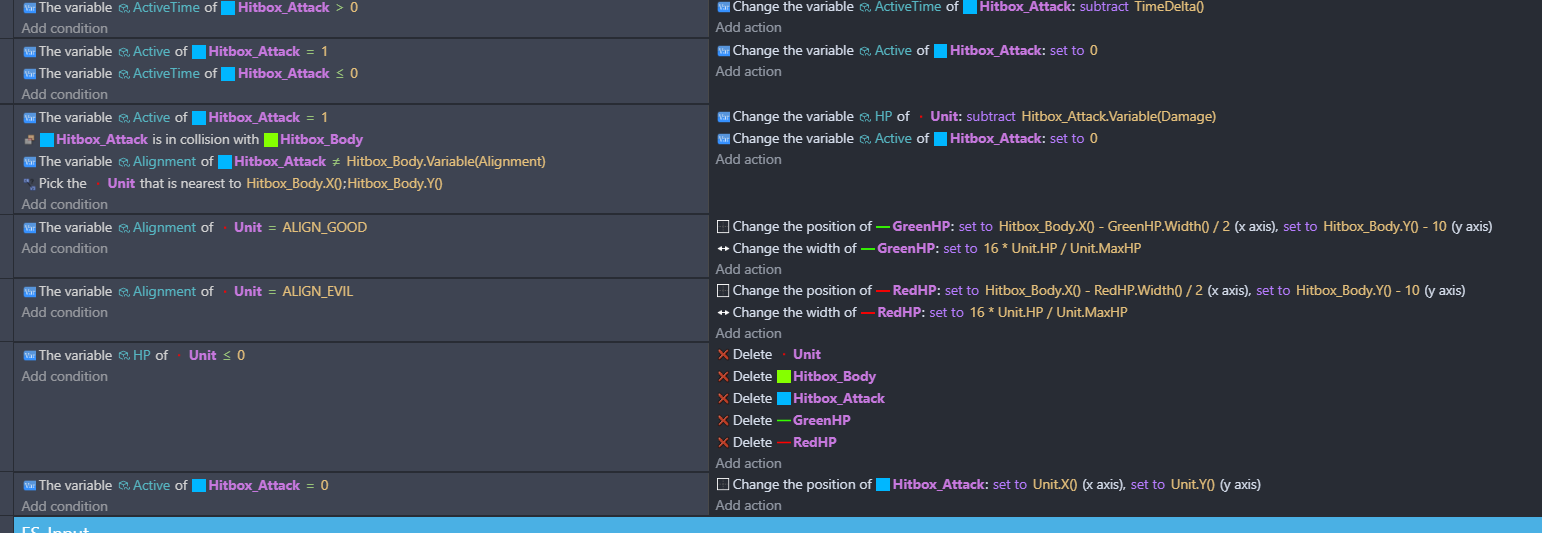The width and height of the screenshot is (1542, 533).
Task: Click Hitbox_Body.X();Hitbox_Body.Y() parameter
Action: click(344, 183)
